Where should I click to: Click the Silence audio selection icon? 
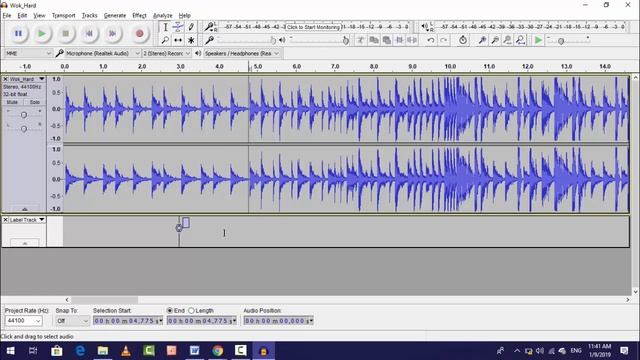pos(412,40)
